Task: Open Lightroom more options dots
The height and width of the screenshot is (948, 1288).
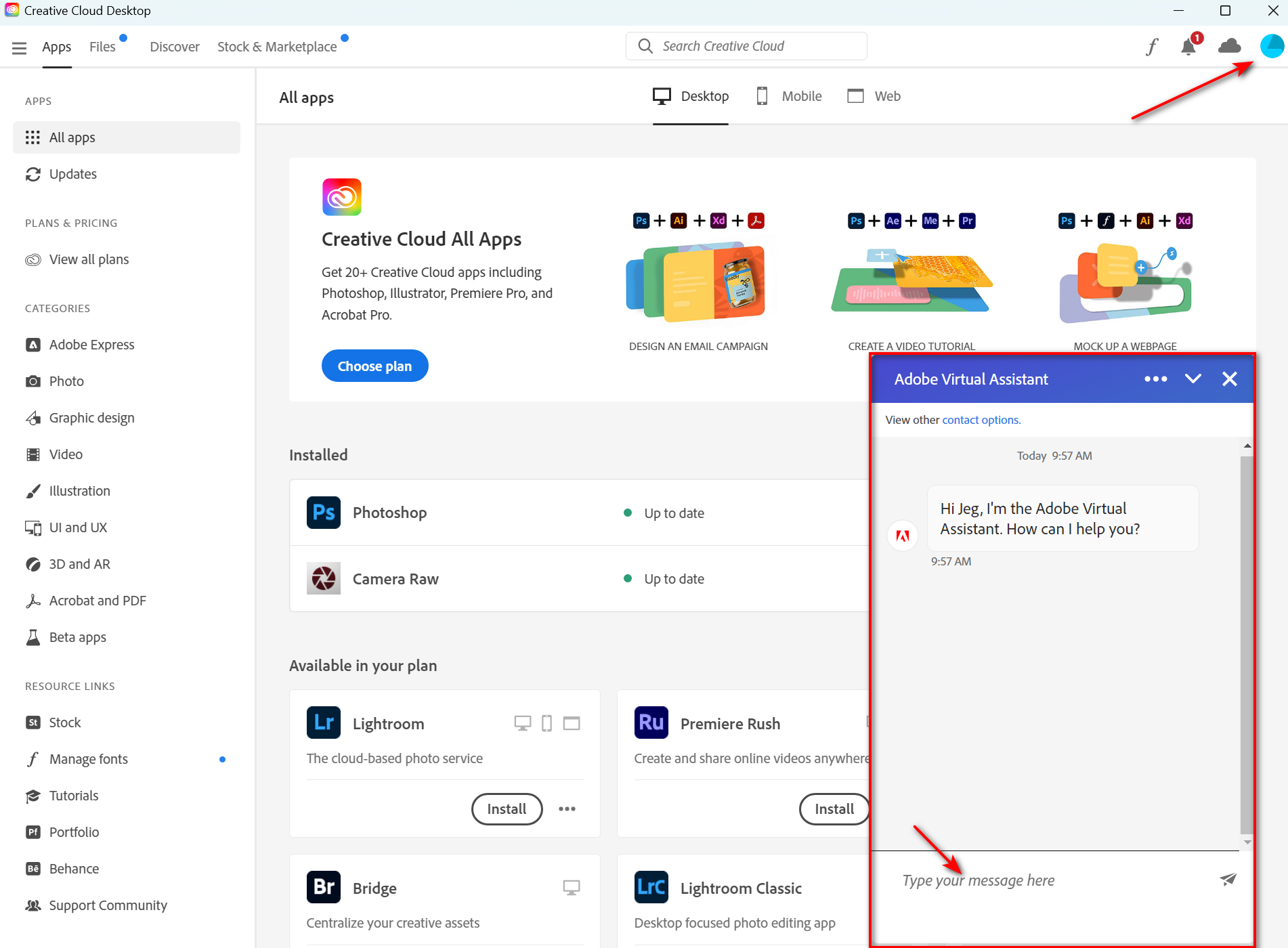Action: click(x=567, y=809)
